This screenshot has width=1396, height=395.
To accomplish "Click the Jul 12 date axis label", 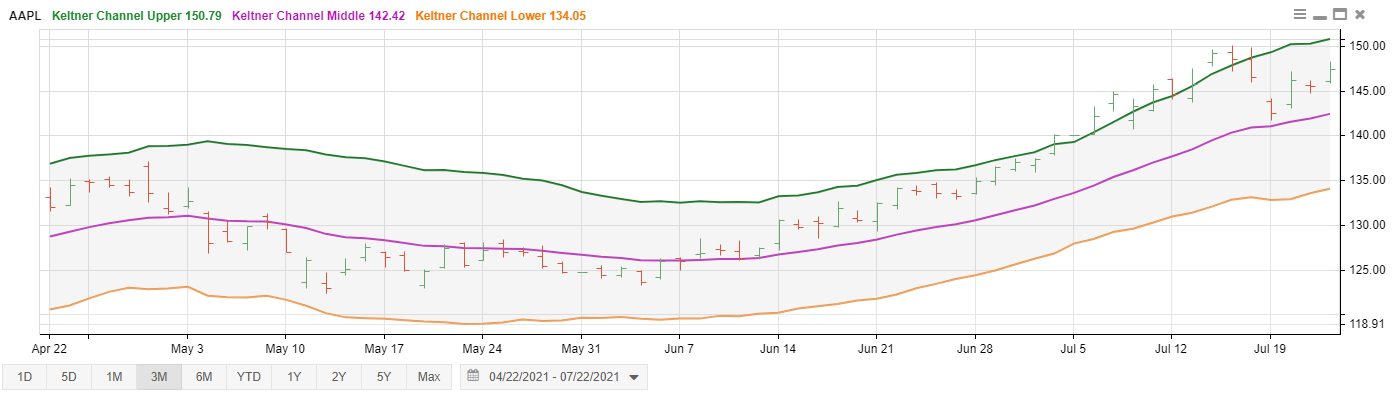I will [x=1172, y=349].
